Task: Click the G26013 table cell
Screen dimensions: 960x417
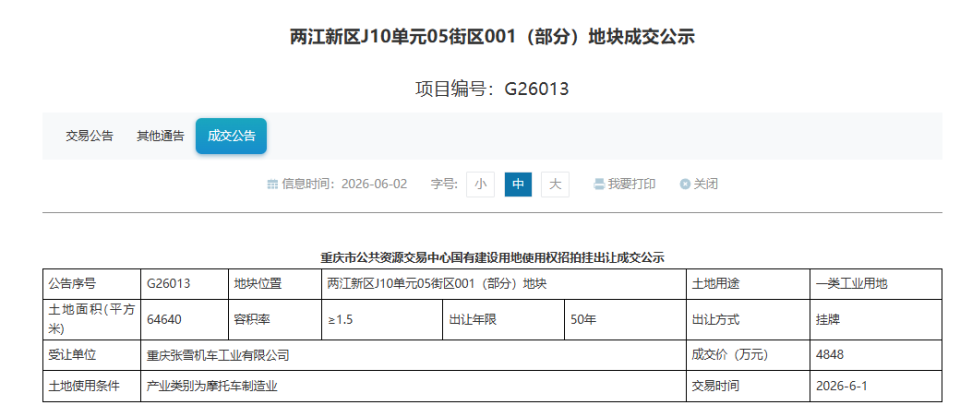Action: pos(184,284)
